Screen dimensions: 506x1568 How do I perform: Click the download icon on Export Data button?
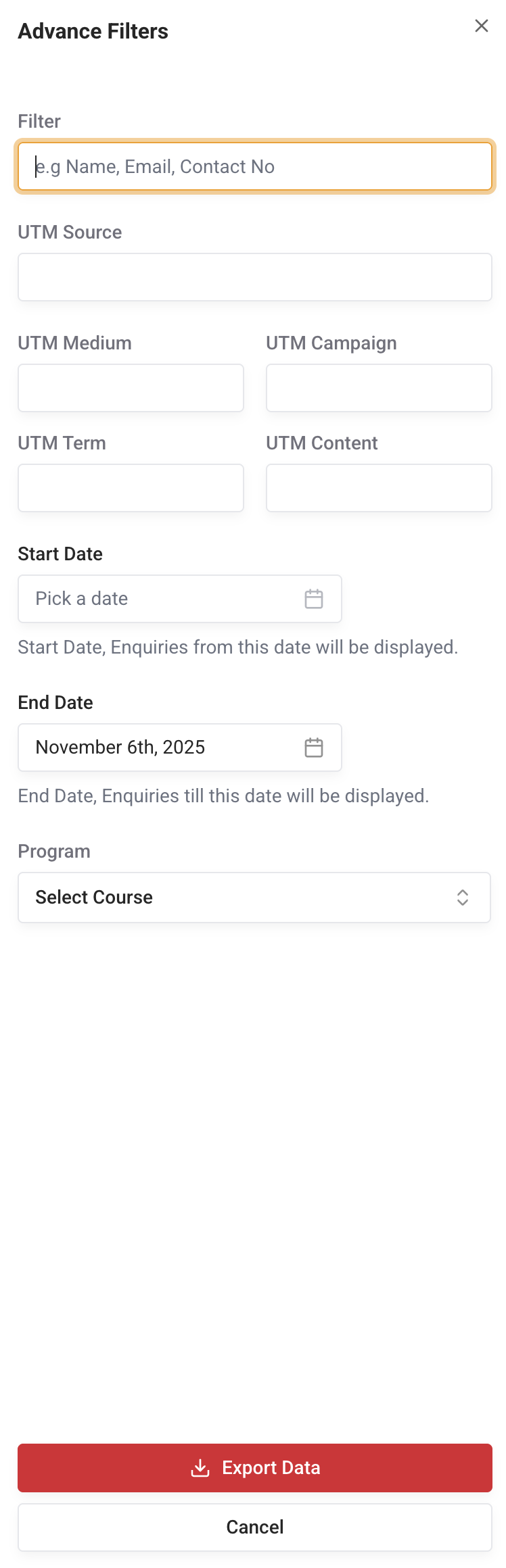coord(201,1468)
